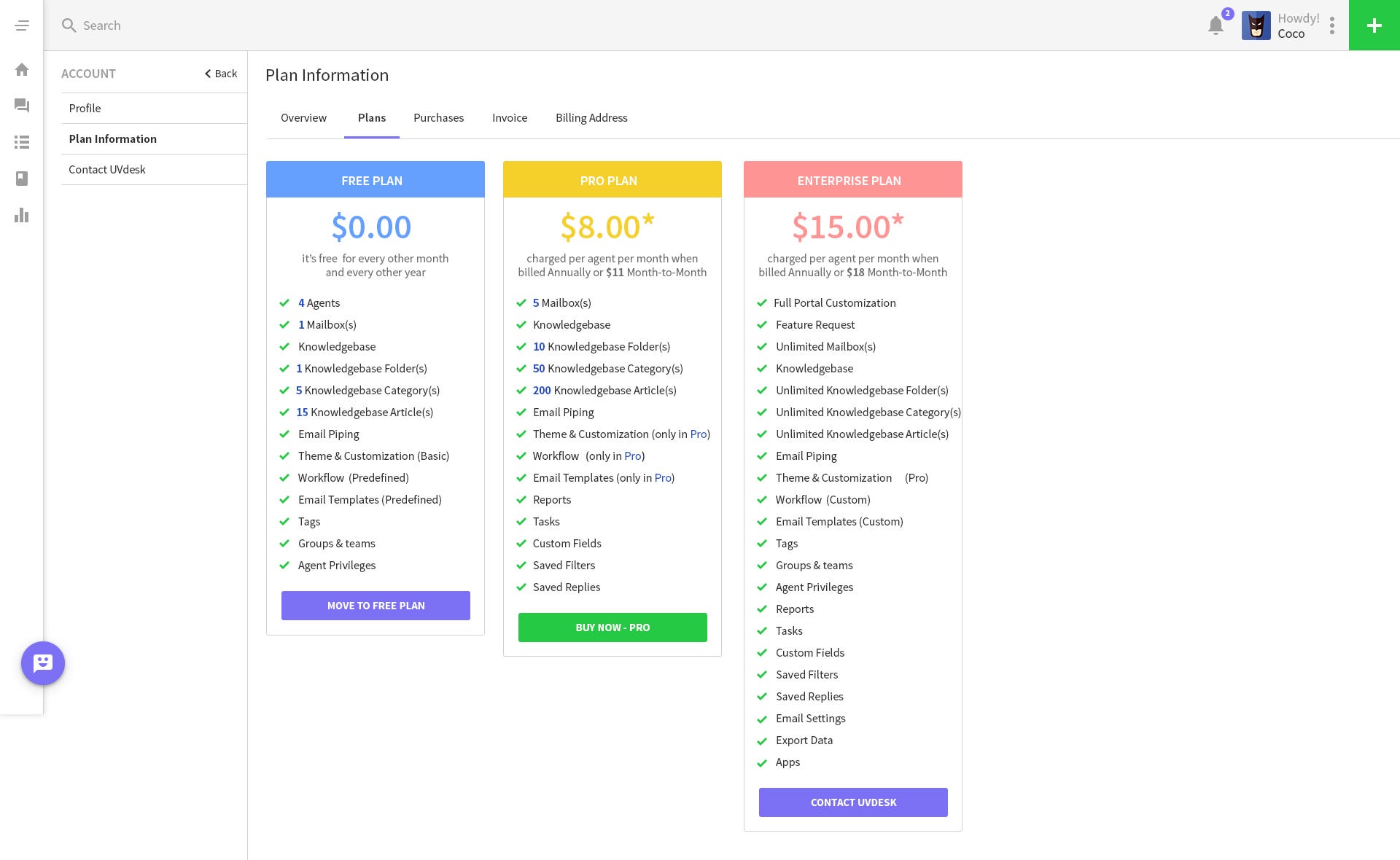Click the Pro link in Theme & Customization
Screen dimensions: 1400x860
click(699, 434)
